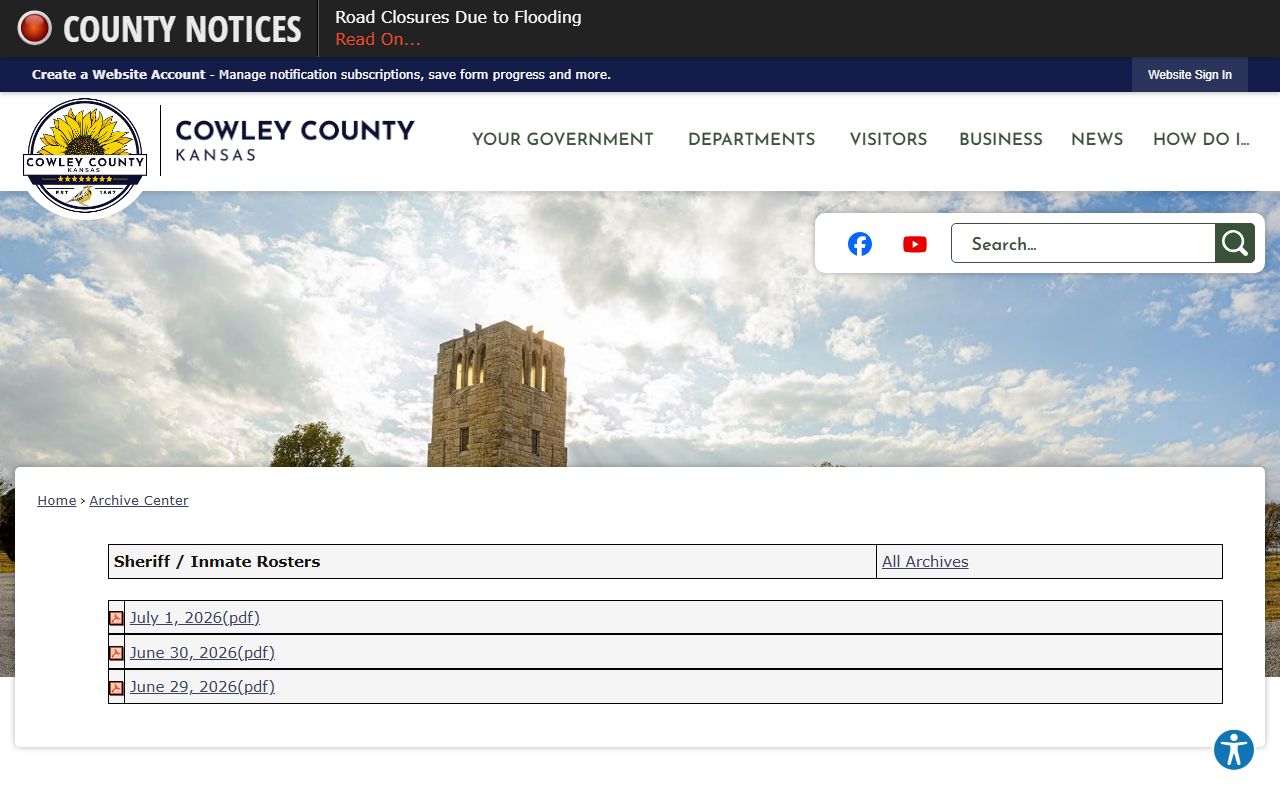Open the Your Government menu
The height and width of the screenshot is (800, 1280).
(x=563, y=140)
